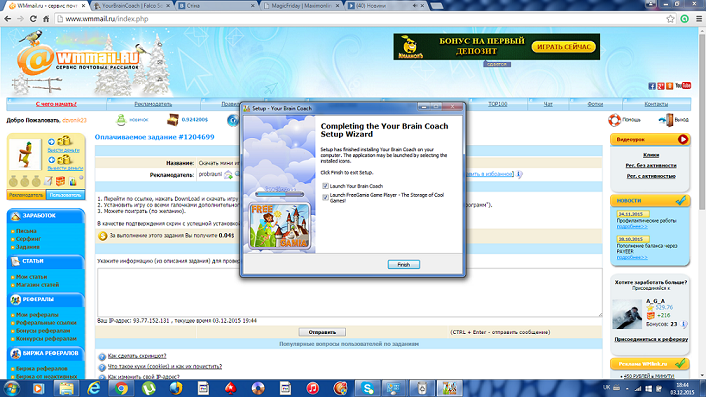Open the Серфинг sidebar link
The width and height of the screenshot is (706, 397).
[28, 239]
